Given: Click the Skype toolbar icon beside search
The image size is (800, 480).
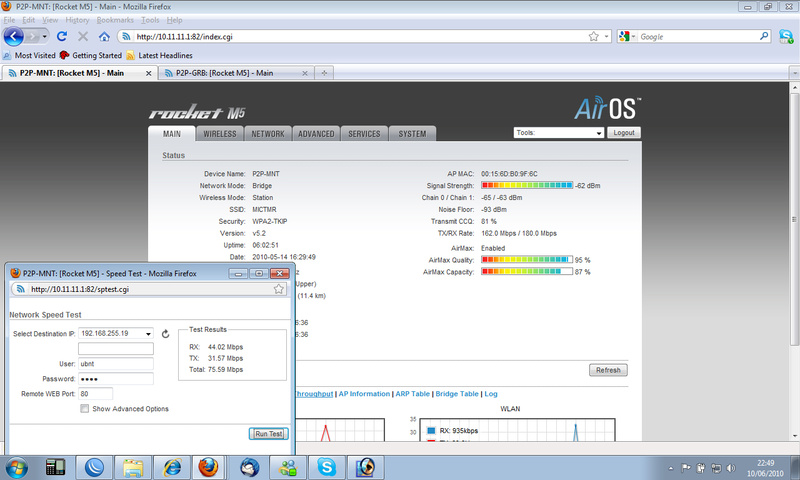Looking at the screenshot, I should tap(786, 36).
